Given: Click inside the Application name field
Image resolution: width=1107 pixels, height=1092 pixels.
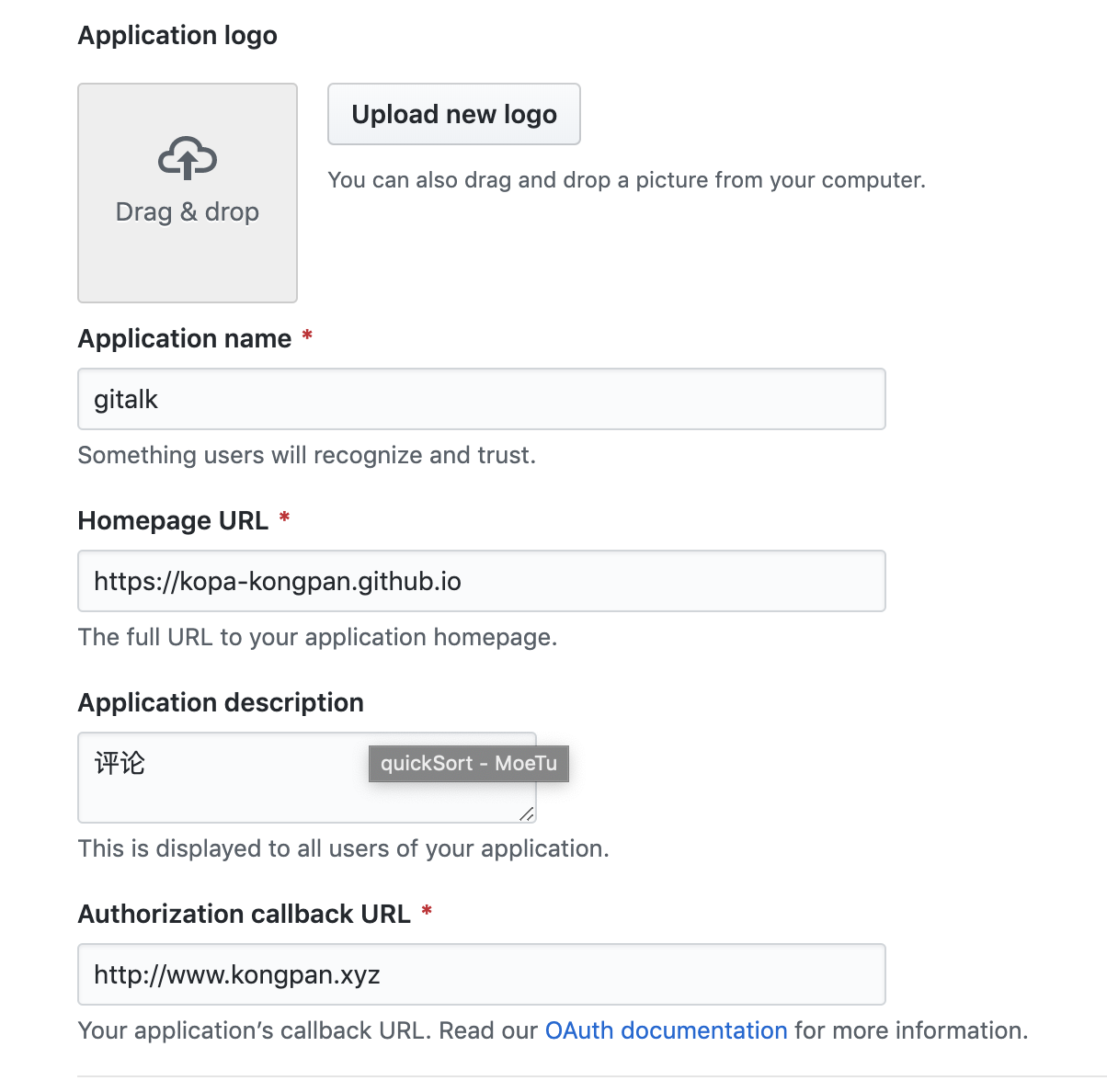Looking at the screenshot, I should (x=482, y=399).
